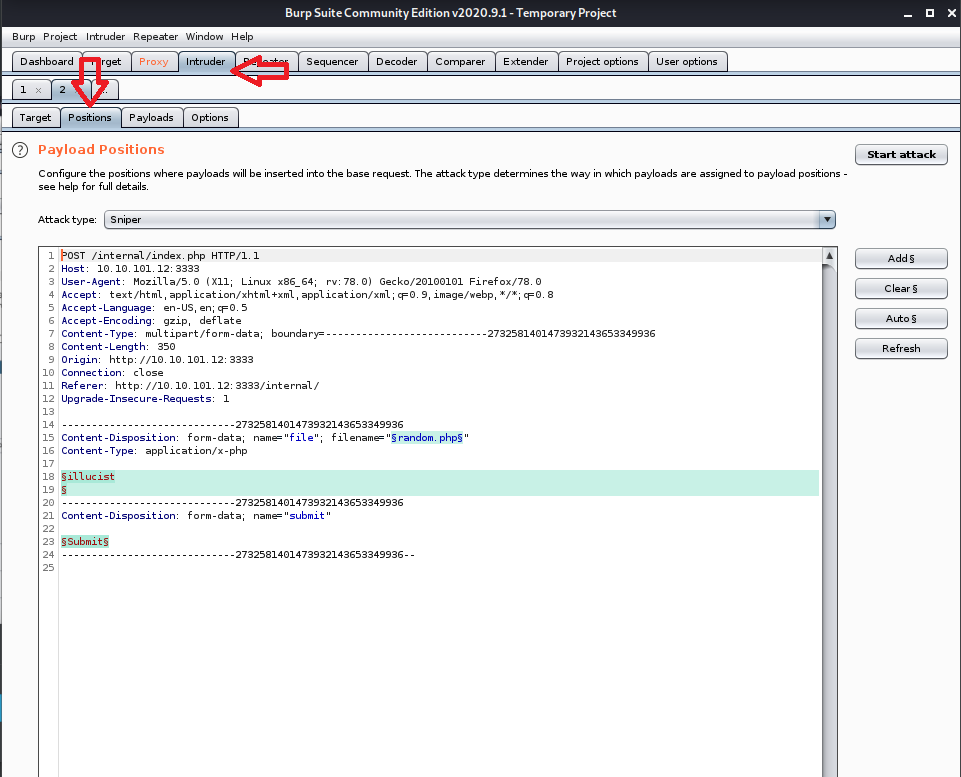Click the Accept-Language header line
This screenshot has height=777, width=961.
[154, 308]
